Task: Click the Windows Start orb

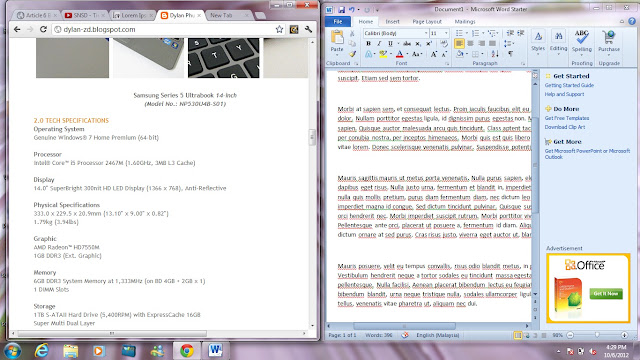Action: click(12, 351)
